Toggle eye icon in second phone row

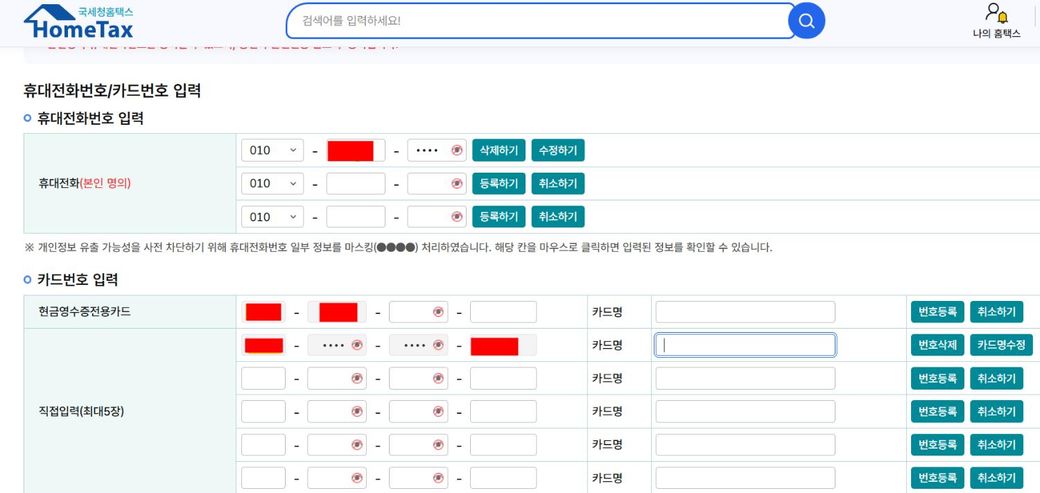click(457, 184)
